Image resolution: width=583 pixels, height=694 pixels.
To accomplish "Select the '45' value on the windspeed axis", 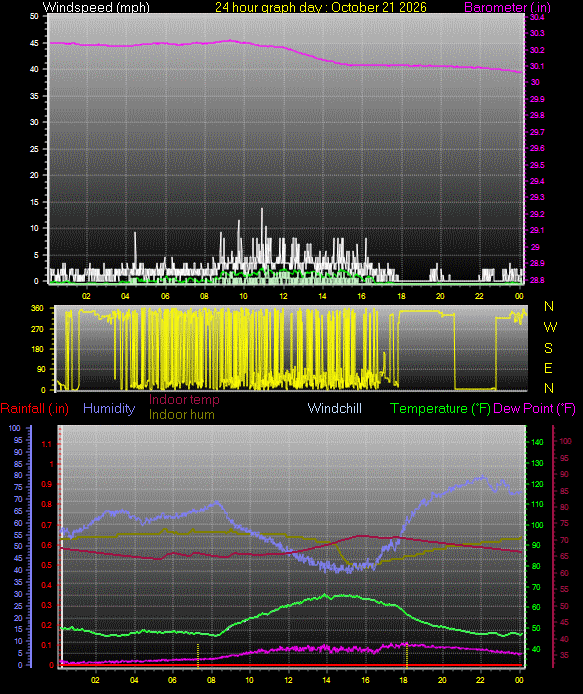I will click(x=34, y=43).
